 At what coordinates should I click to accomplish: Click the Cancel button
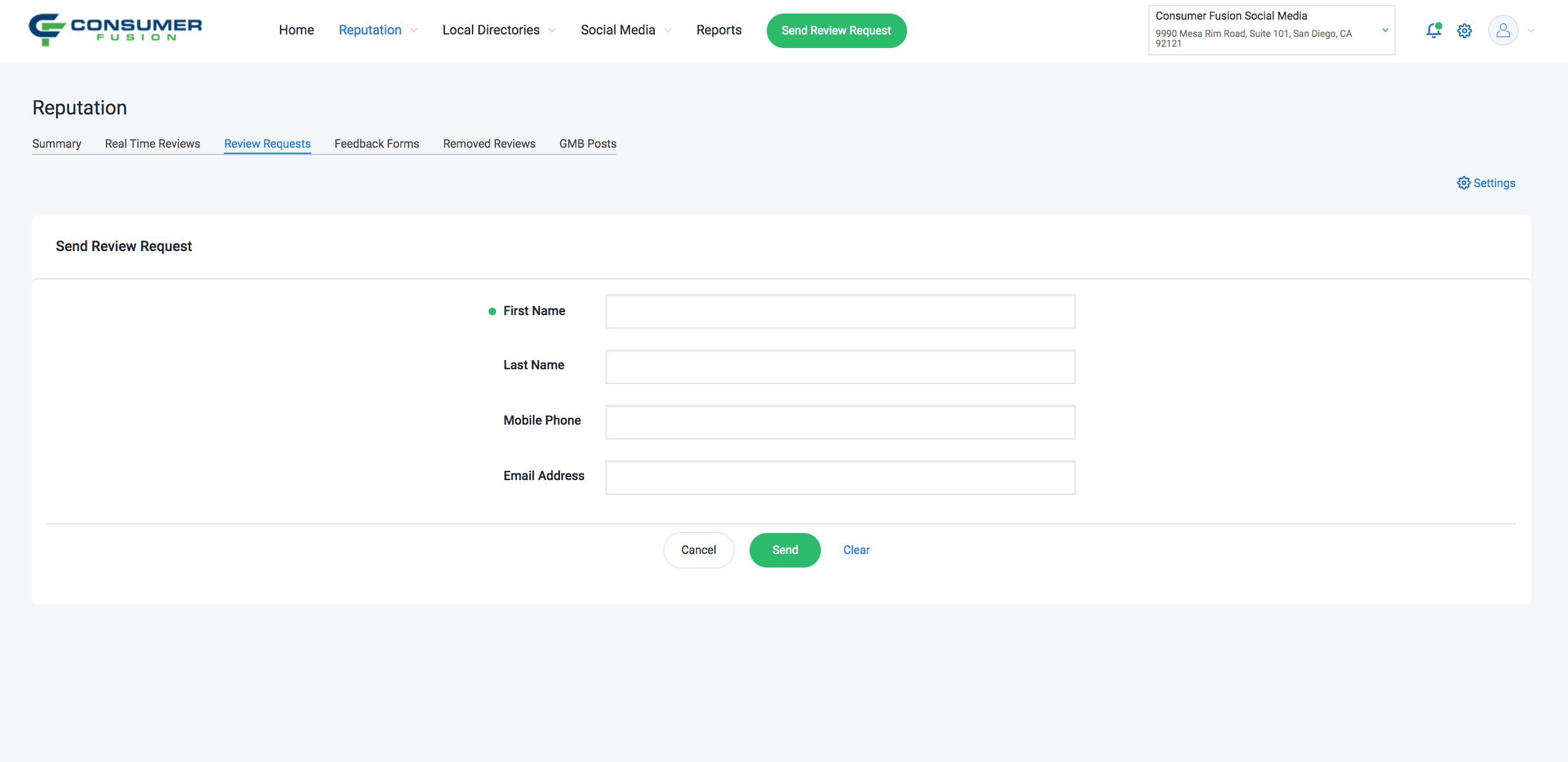(698, 550)
